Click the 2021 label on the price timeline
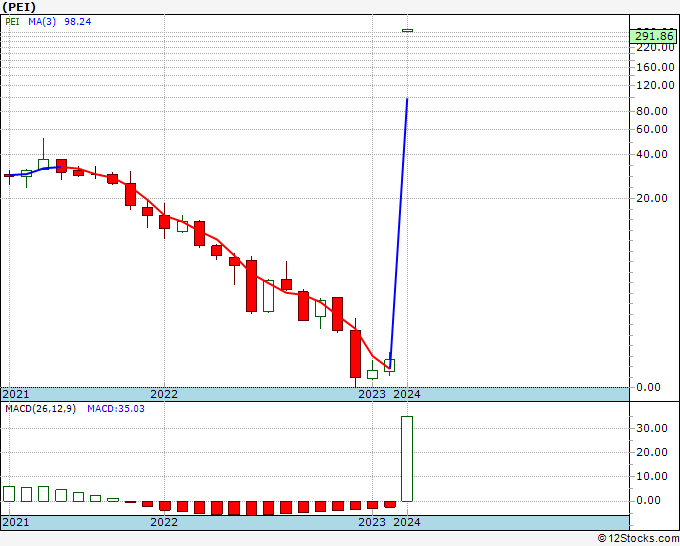The height and width of the screenshot is (546, 680). point(16,394)
